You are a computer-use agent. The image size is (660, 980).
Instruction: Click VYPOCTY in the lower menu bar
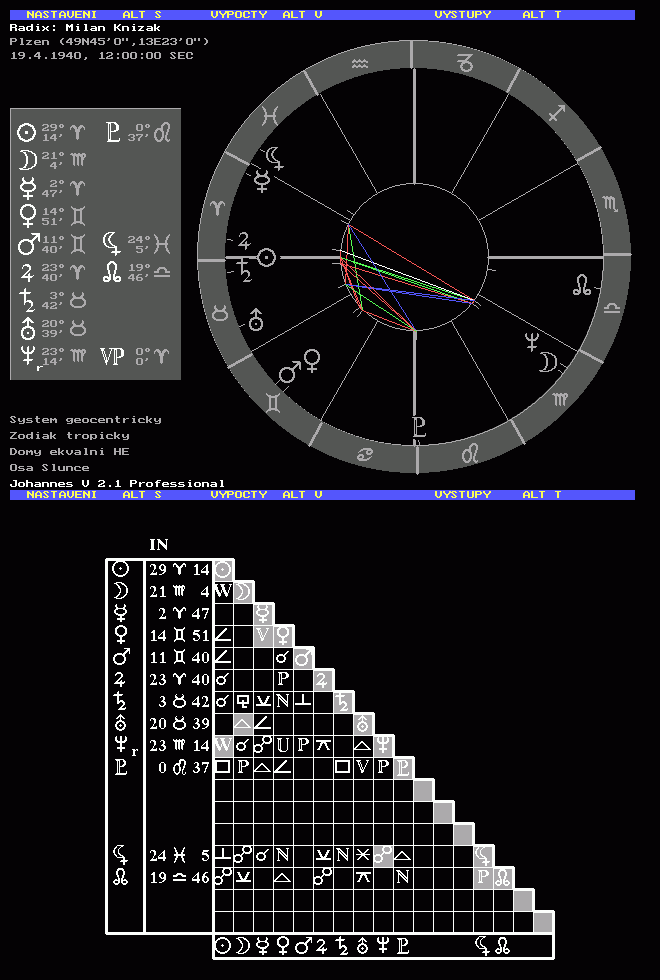238,495
